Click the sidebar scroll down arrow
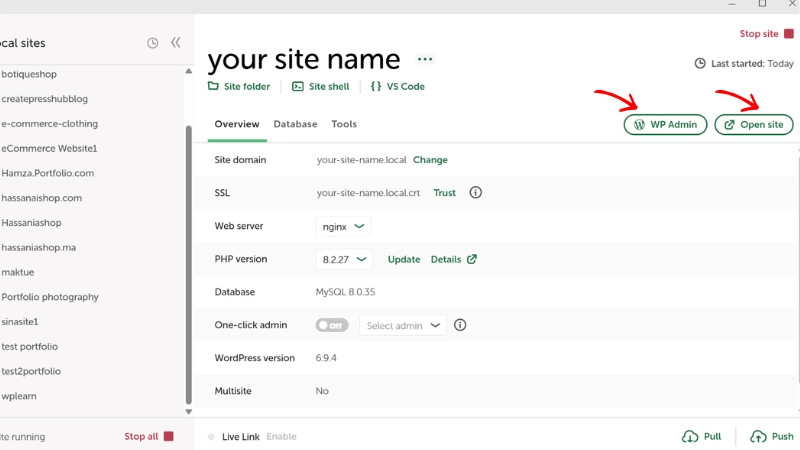This screenshot has height=450, width=800. click(188, 412)
